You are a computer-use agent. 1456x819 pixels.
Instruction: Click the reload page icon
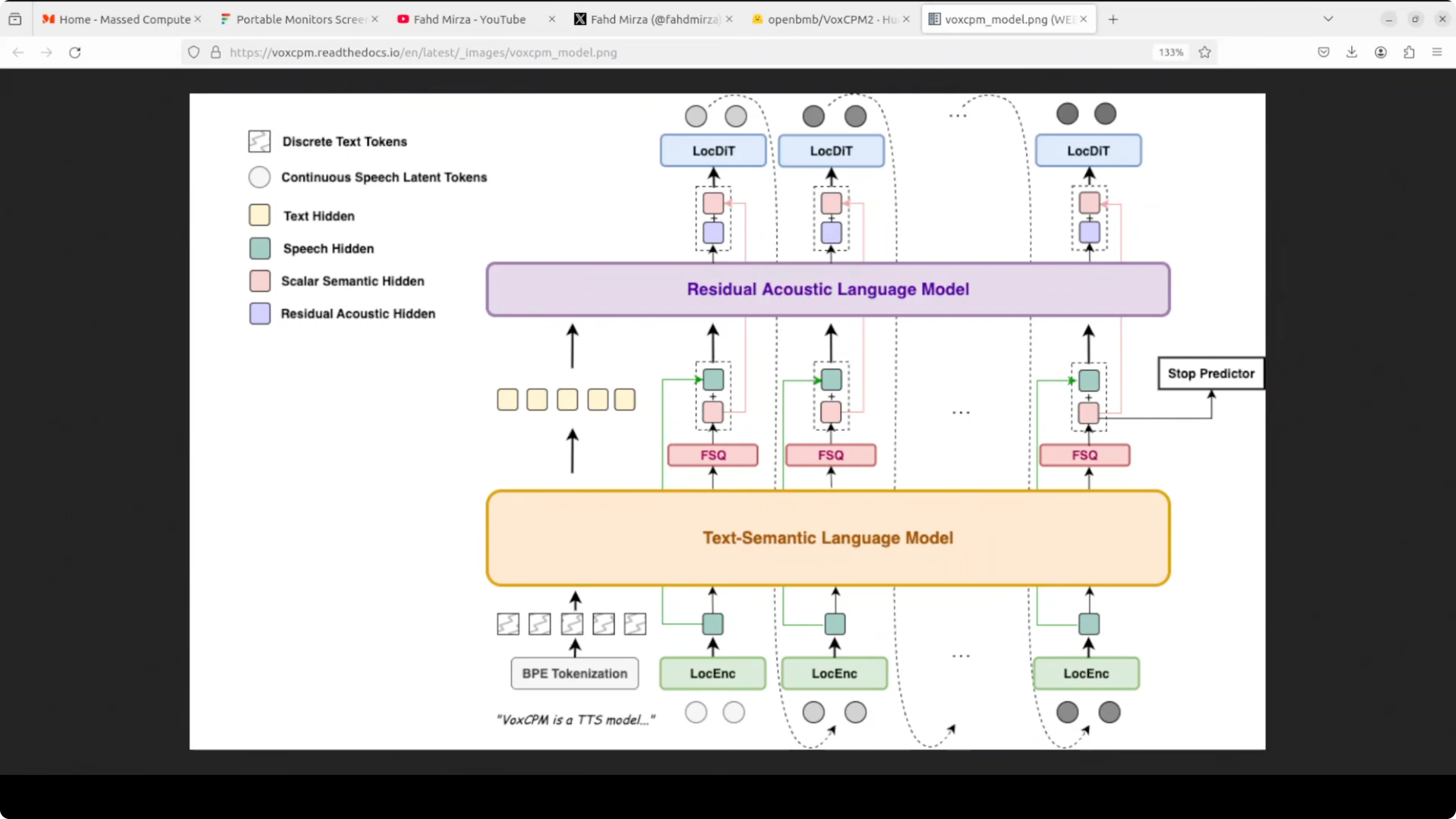pos(75,53)
